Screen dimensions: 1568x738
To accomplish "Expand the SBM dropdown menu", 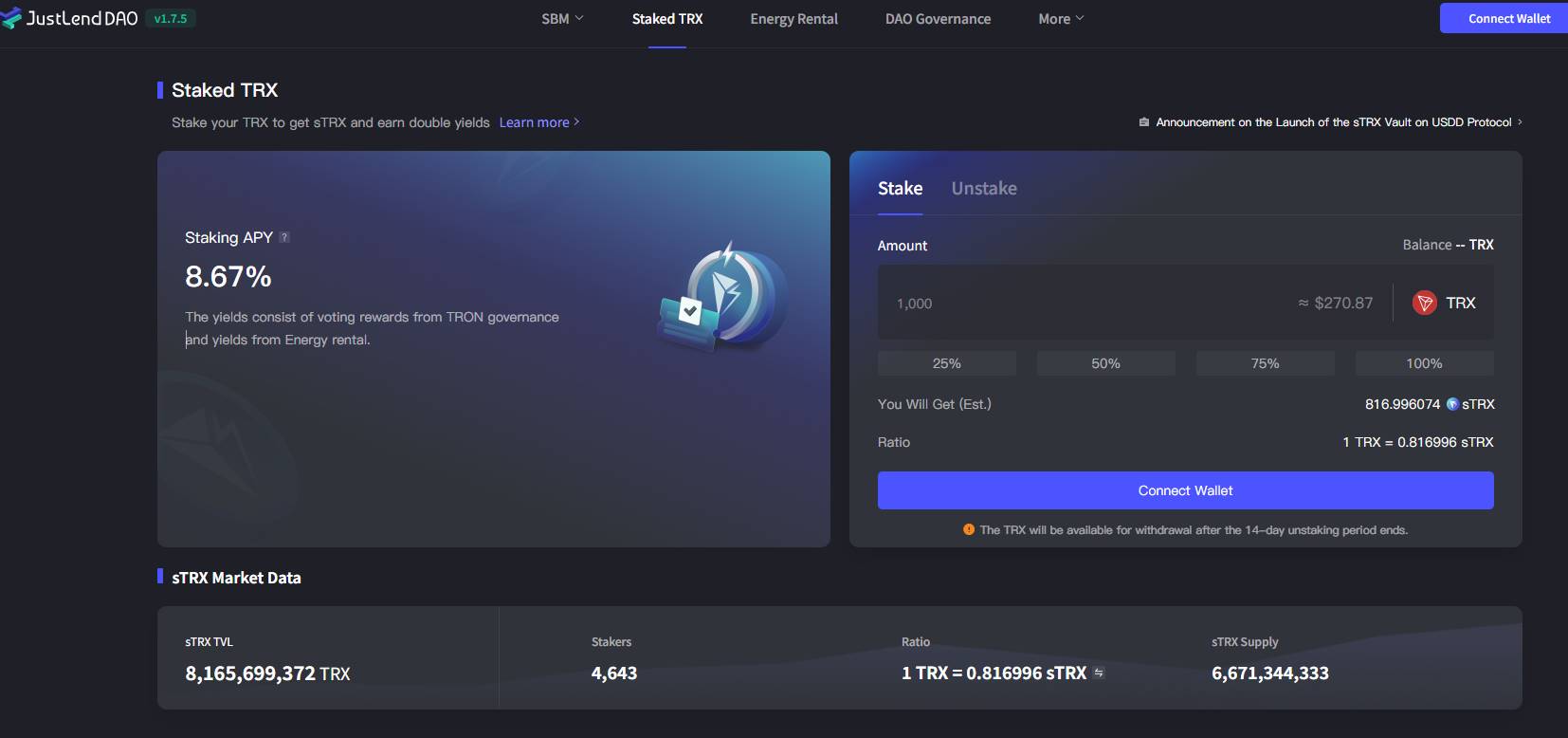I will [562, 19].
